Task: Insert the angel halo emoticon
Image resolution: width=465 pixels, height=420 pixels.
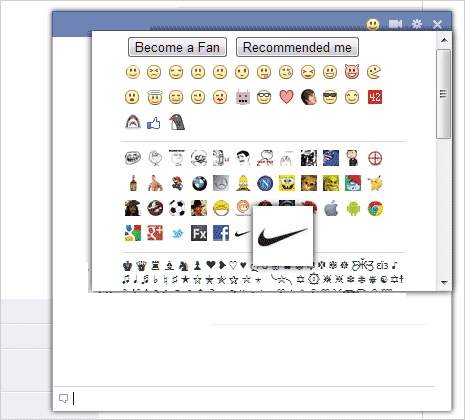Action: coord(154,97)
